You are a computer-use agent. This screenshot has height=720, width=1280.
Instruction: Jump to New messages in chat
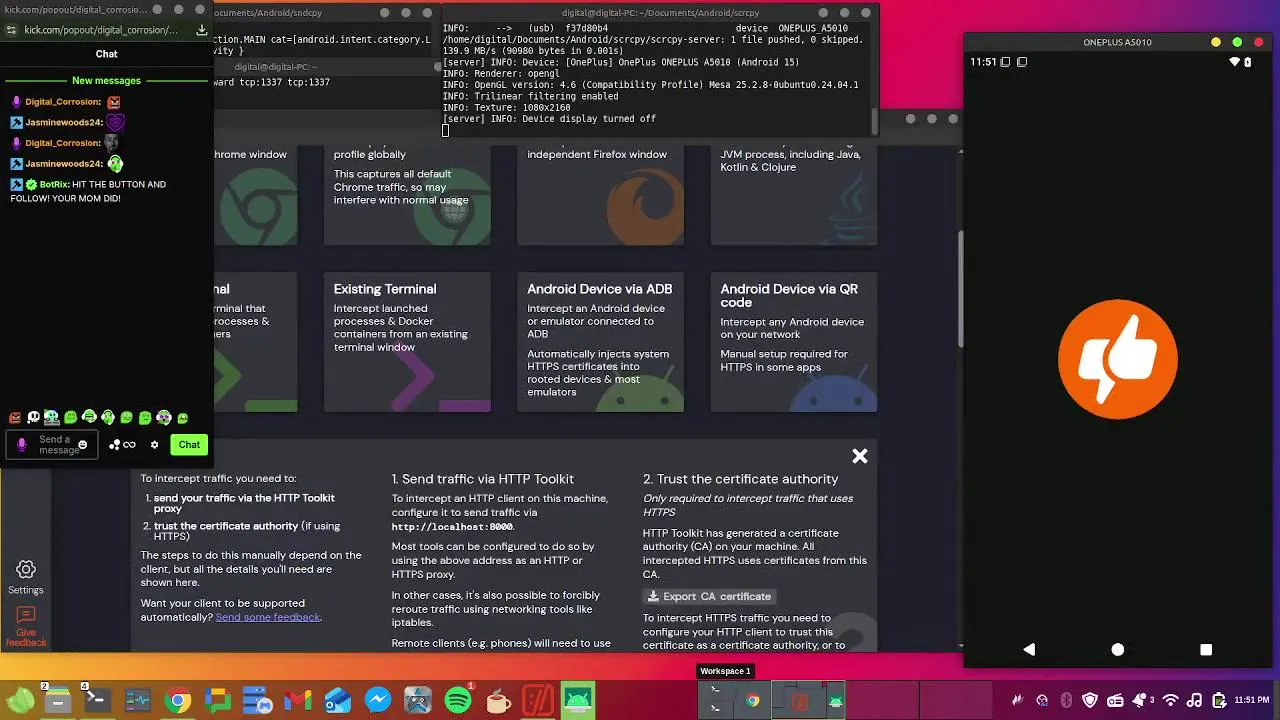coord(106,80)
